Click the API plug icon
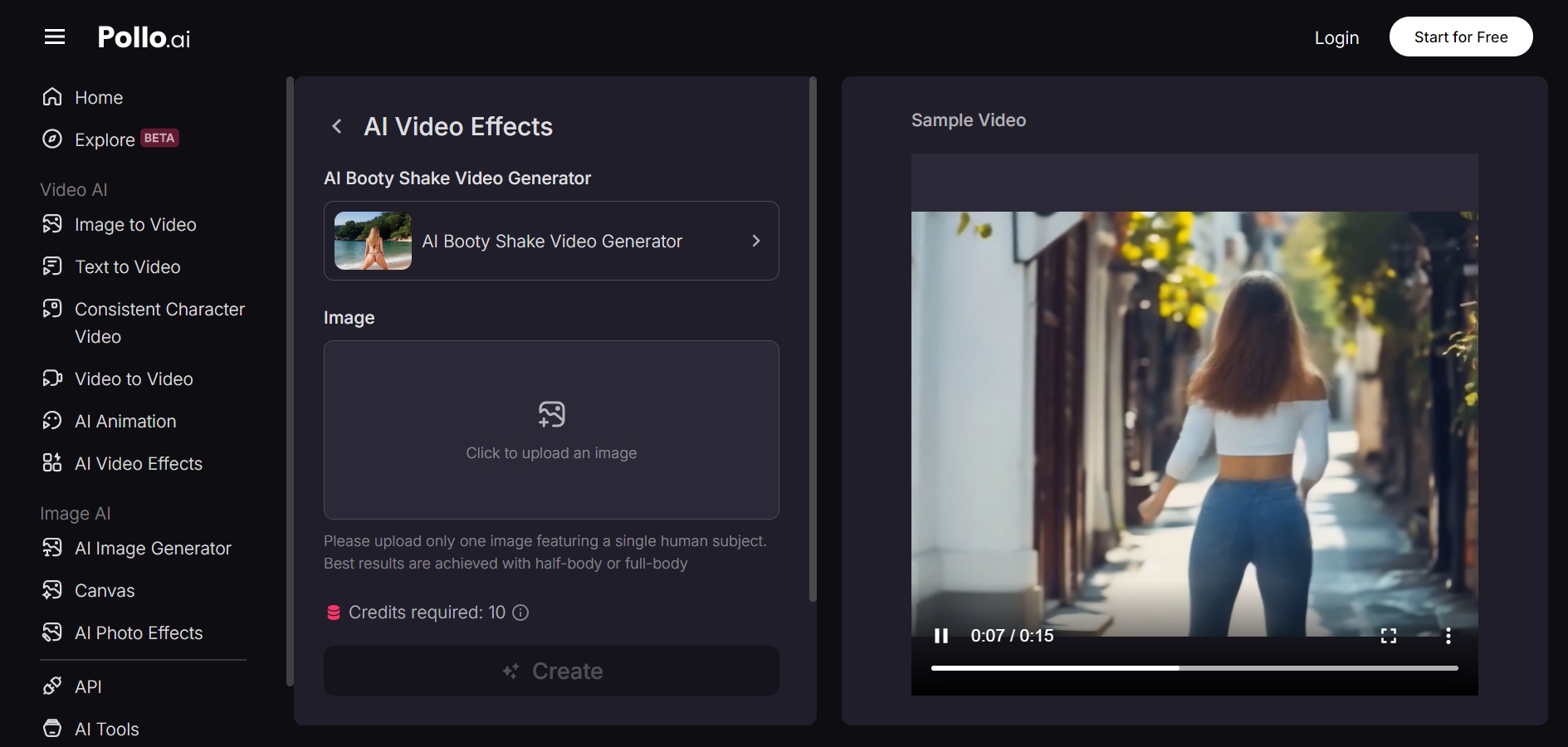This screenshot has width=1568, height=747. coord(52,686)
